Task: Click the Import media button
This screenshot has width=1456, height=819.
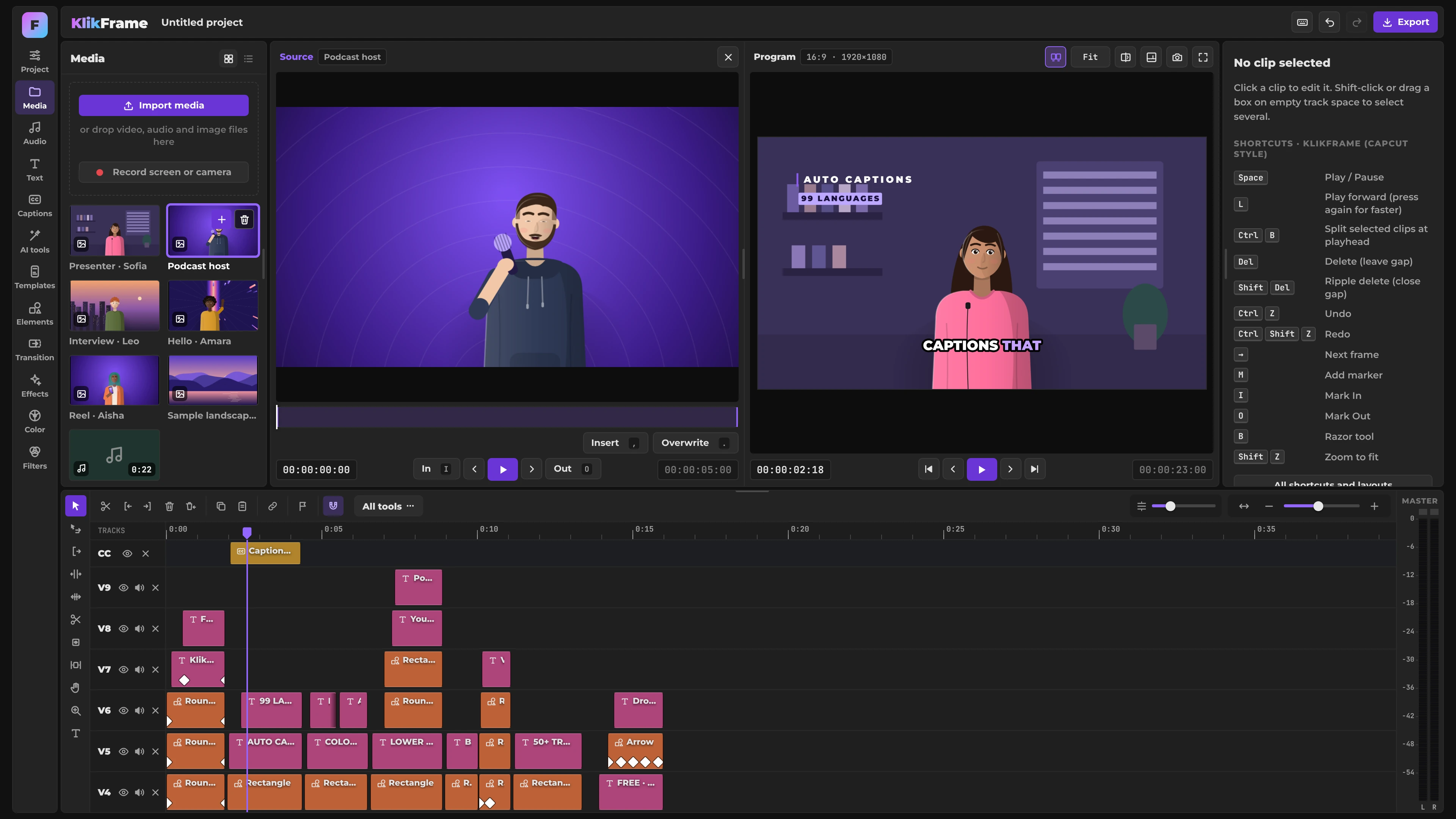Action: click(163, 105)
